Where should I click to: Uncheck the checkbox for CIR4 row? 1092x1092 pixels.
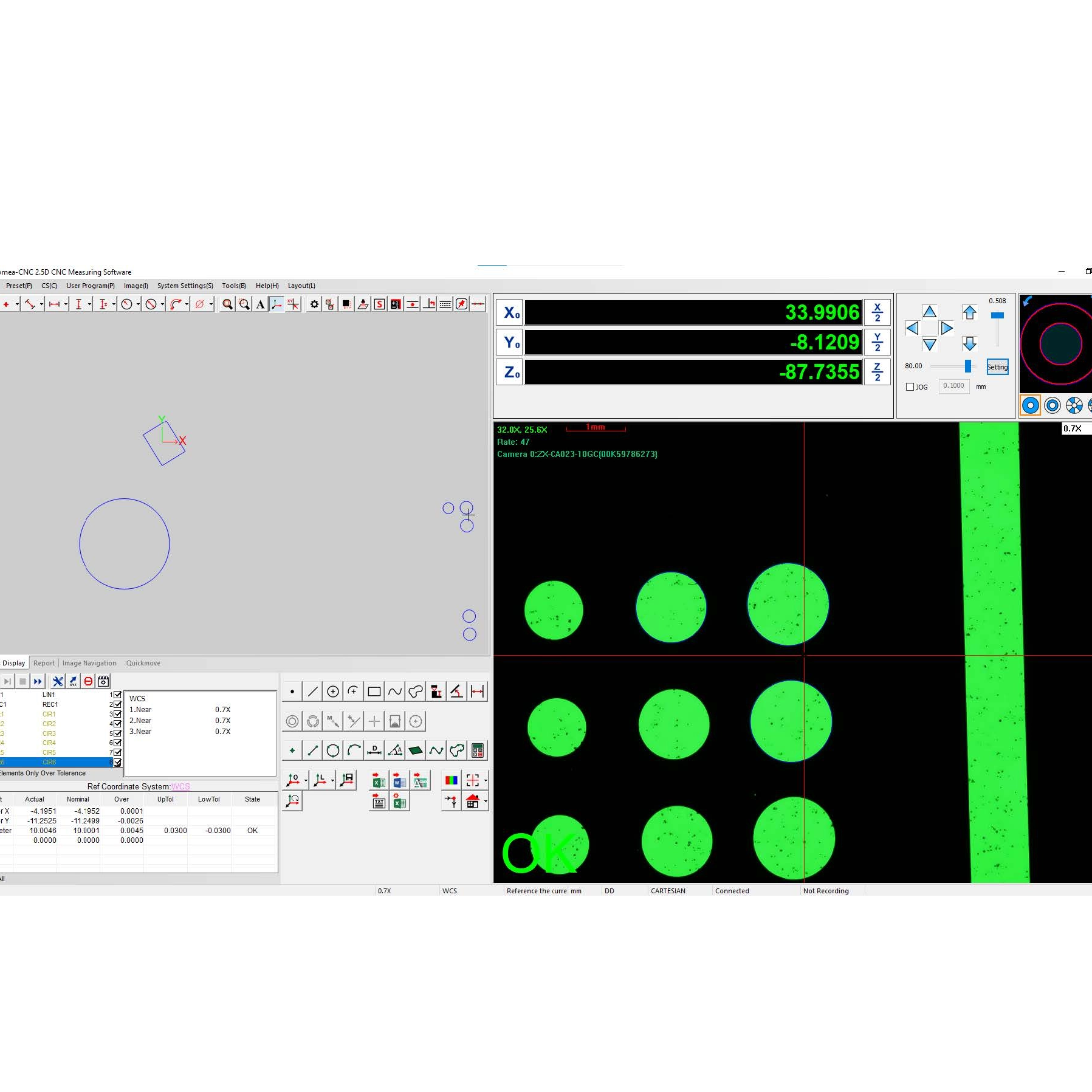pos(117,743)
